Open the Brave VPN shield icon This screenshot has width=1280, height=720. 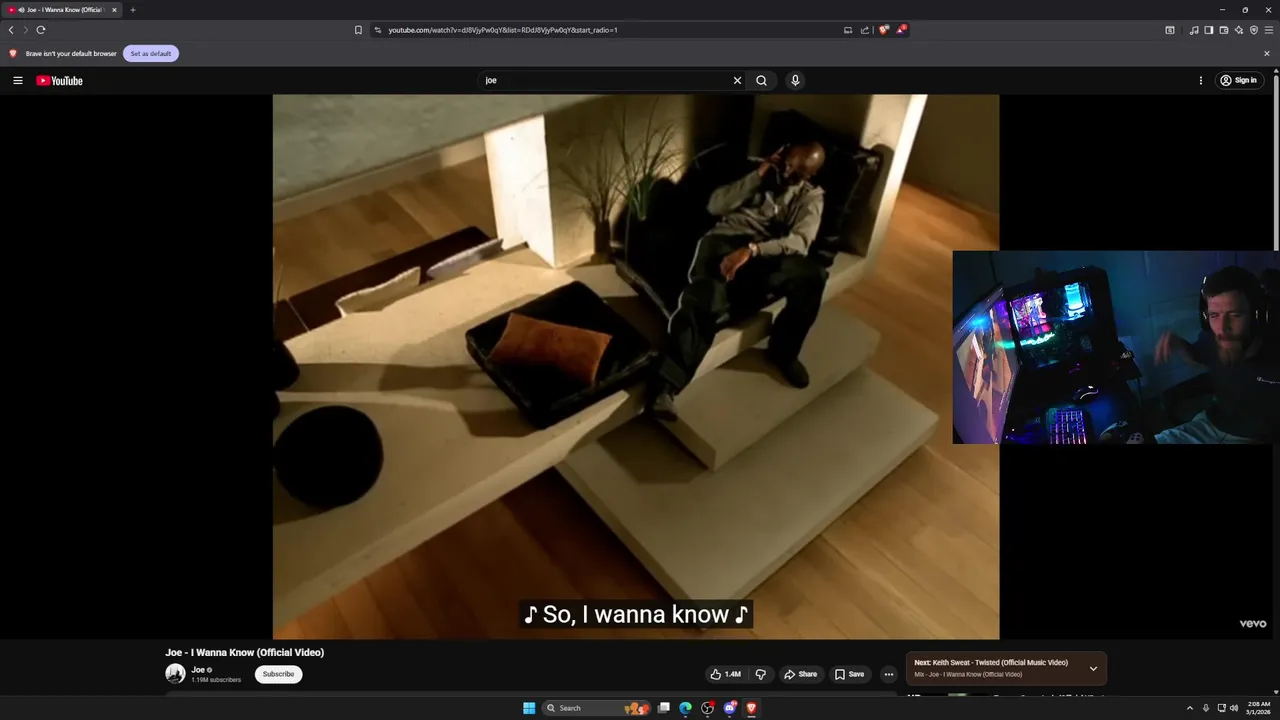[x=1254, y=30]
